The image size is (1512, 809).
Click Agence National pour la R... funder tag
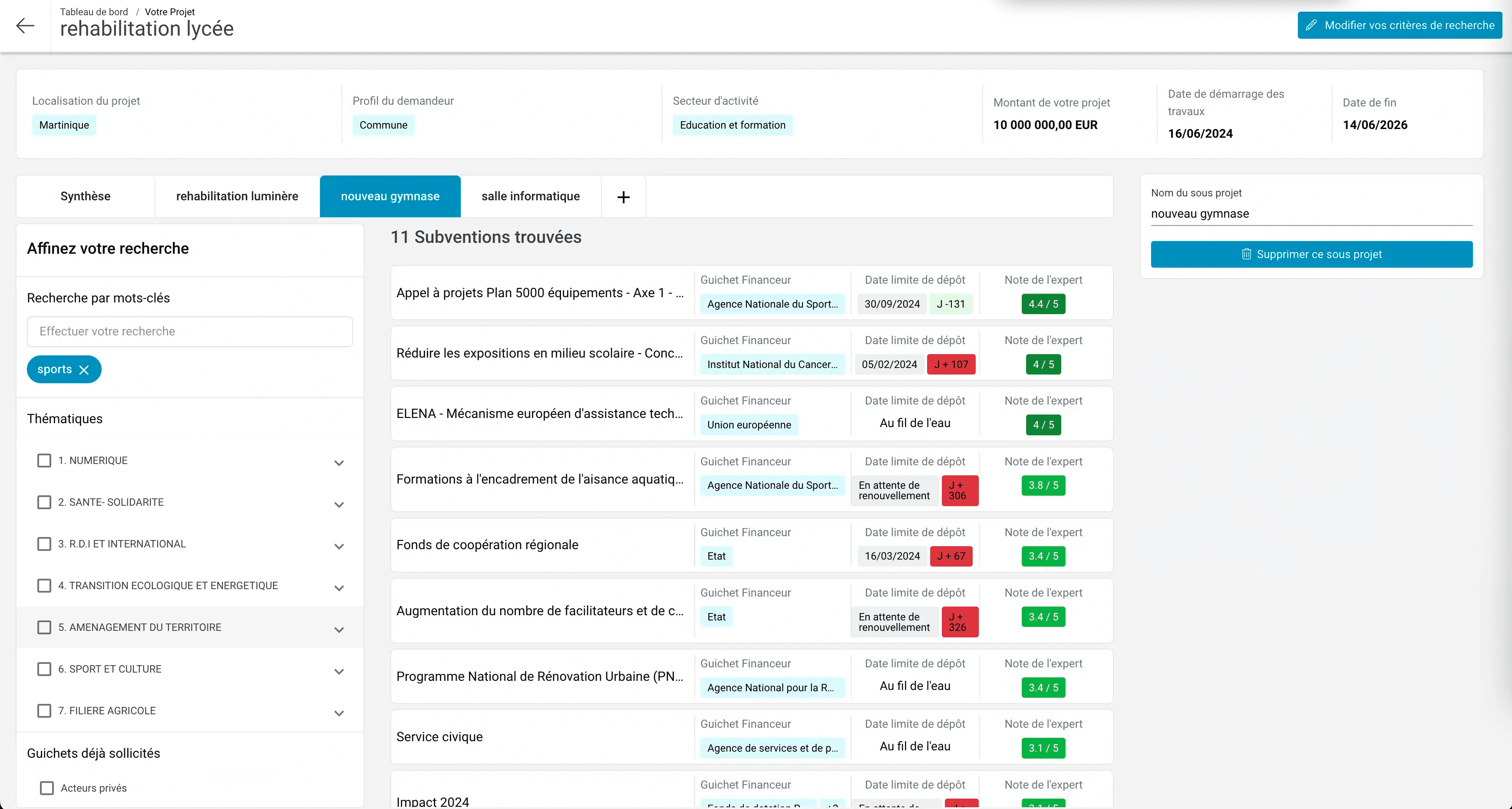(x=773, y=687)
